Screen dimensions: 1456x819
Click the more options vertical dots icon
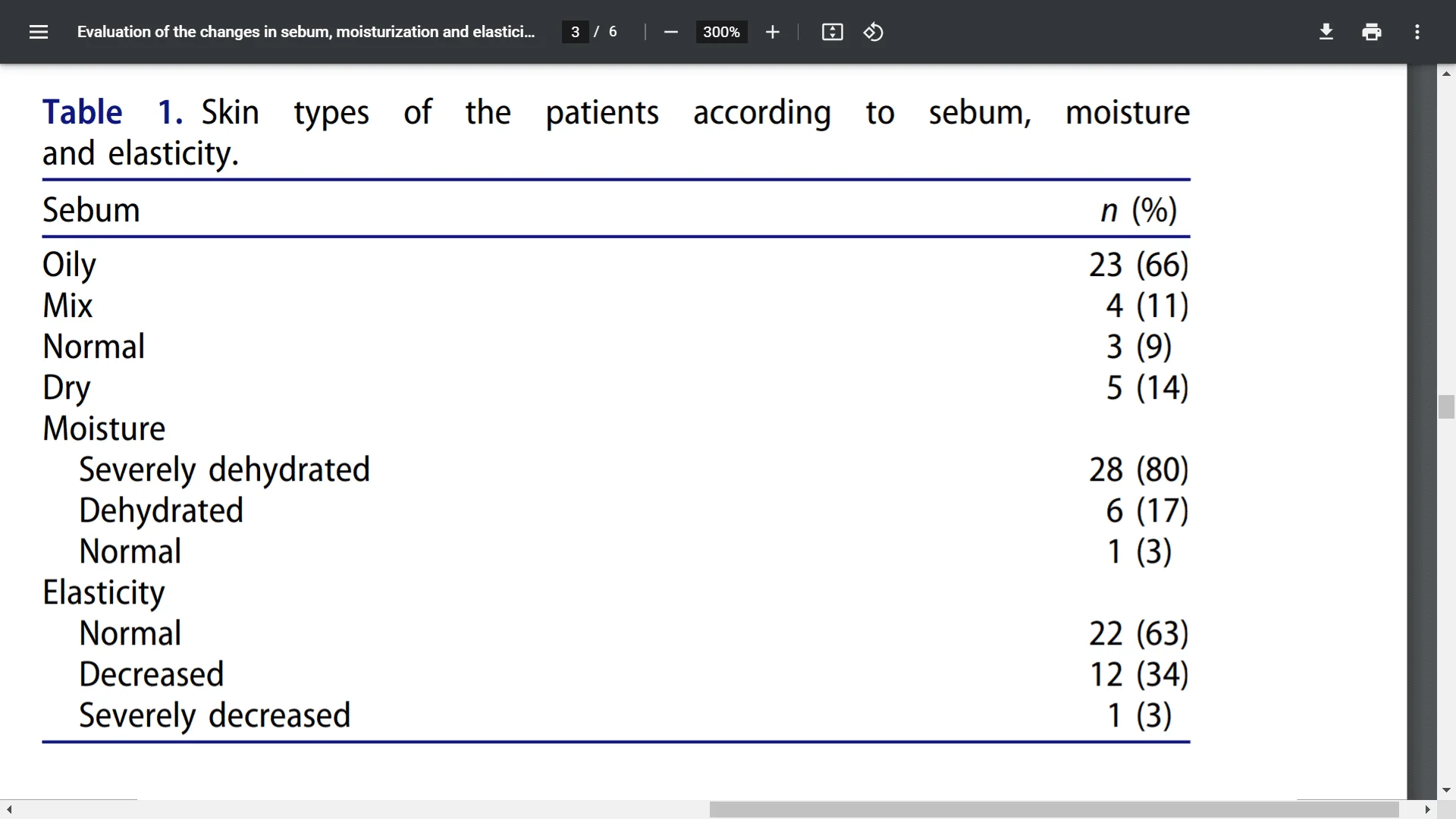[x=1418, y=32]
